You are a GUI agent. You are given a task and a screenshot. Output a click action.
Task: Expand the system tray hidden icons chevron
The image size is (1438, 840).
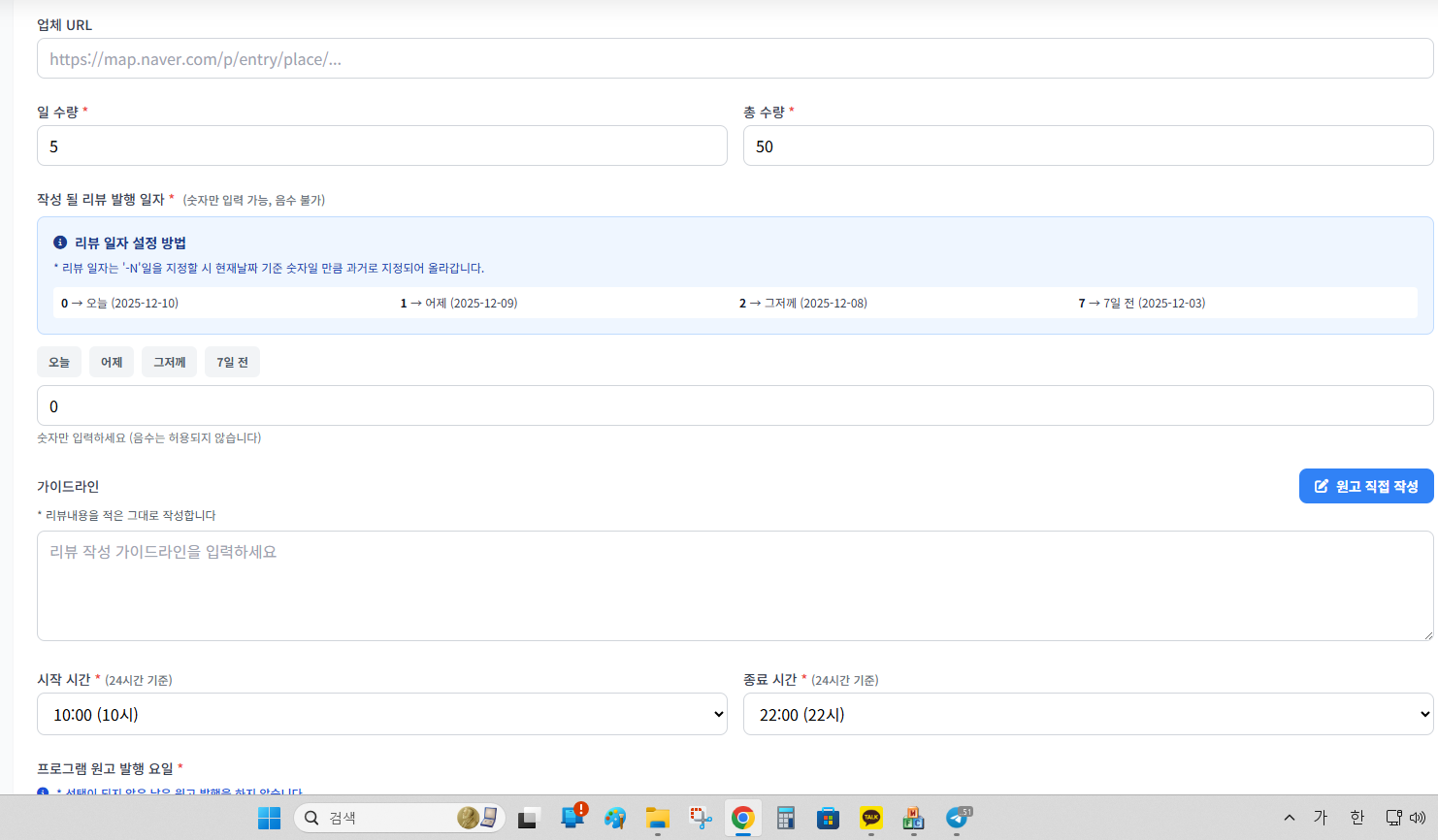click(x=1289, y=818)
